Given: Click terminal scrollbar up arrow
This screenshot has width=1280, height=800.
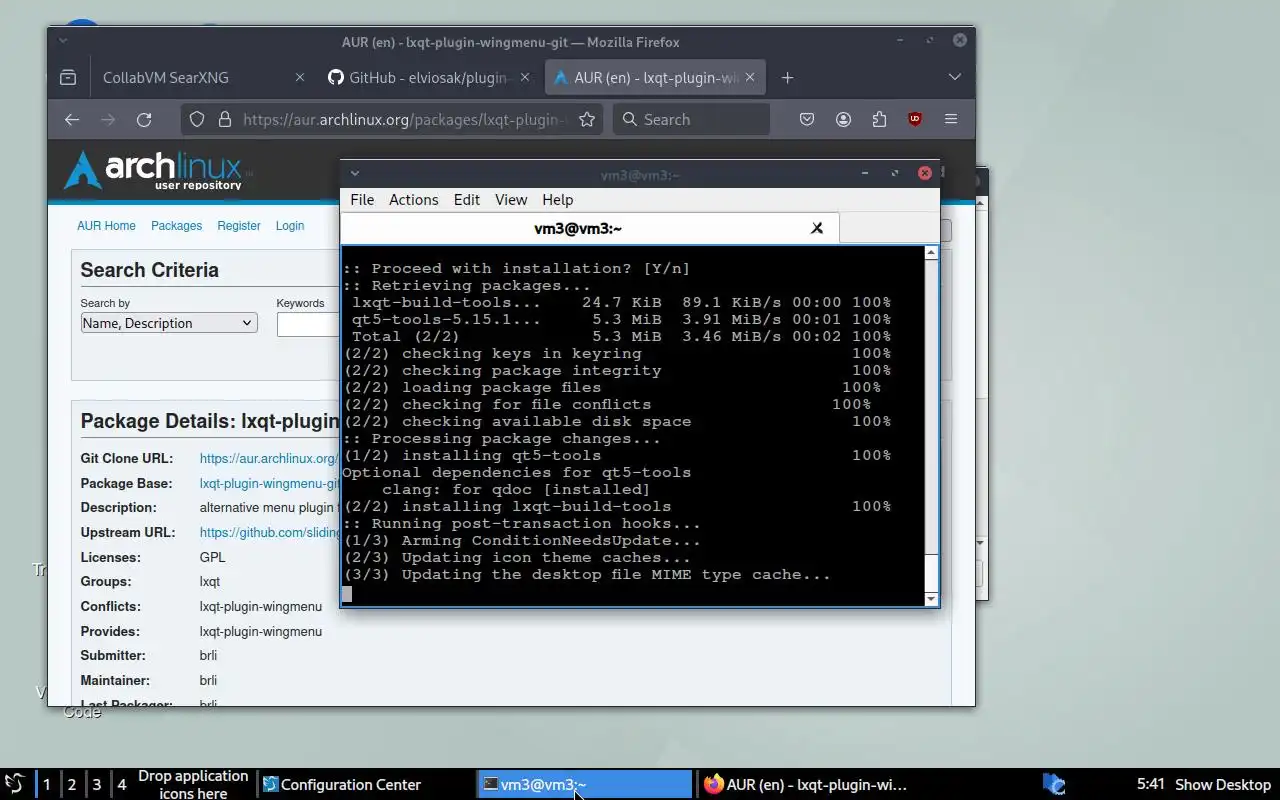Looking at the screenshot, I should [x=931, y=253].
